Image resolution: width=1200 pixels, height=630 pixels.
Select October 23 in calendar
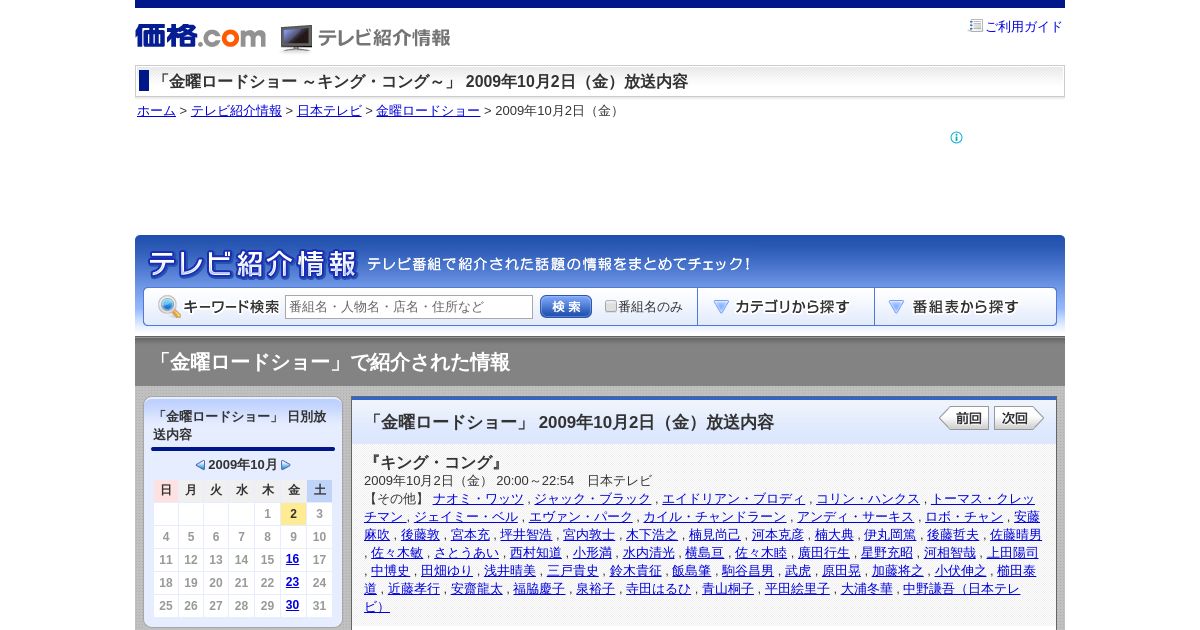292,583
